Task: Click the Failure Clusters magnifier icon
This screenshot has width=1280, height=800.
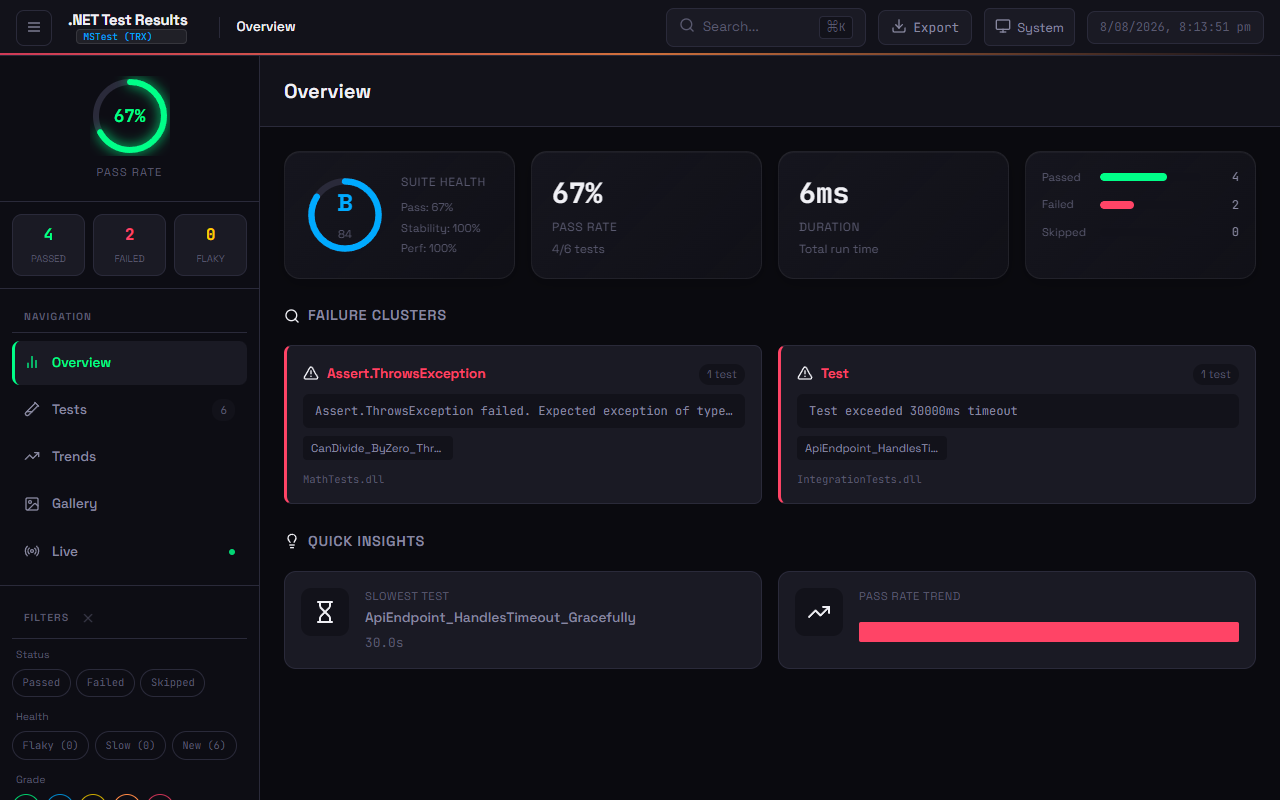Action: click(x=292, y=316)
